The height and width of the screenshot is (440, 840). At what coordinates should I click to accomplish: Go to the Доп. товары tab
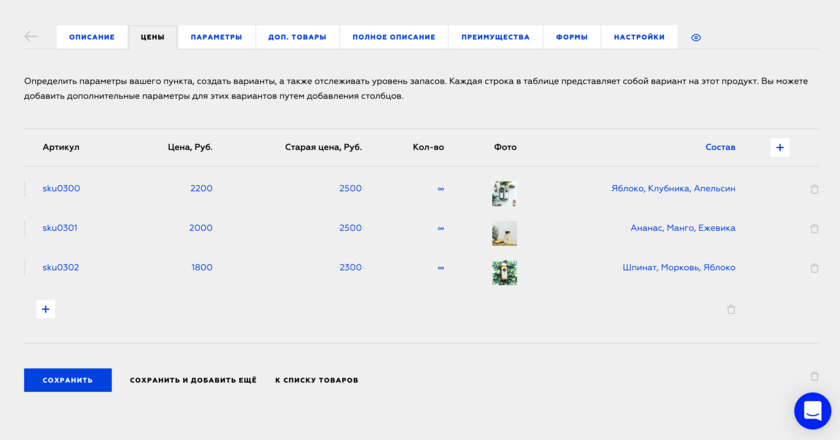tap(297, 37)
